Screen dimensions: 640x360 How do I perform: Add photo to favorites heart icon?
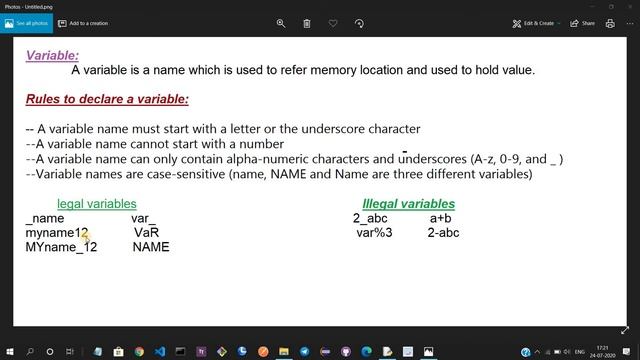333,23
